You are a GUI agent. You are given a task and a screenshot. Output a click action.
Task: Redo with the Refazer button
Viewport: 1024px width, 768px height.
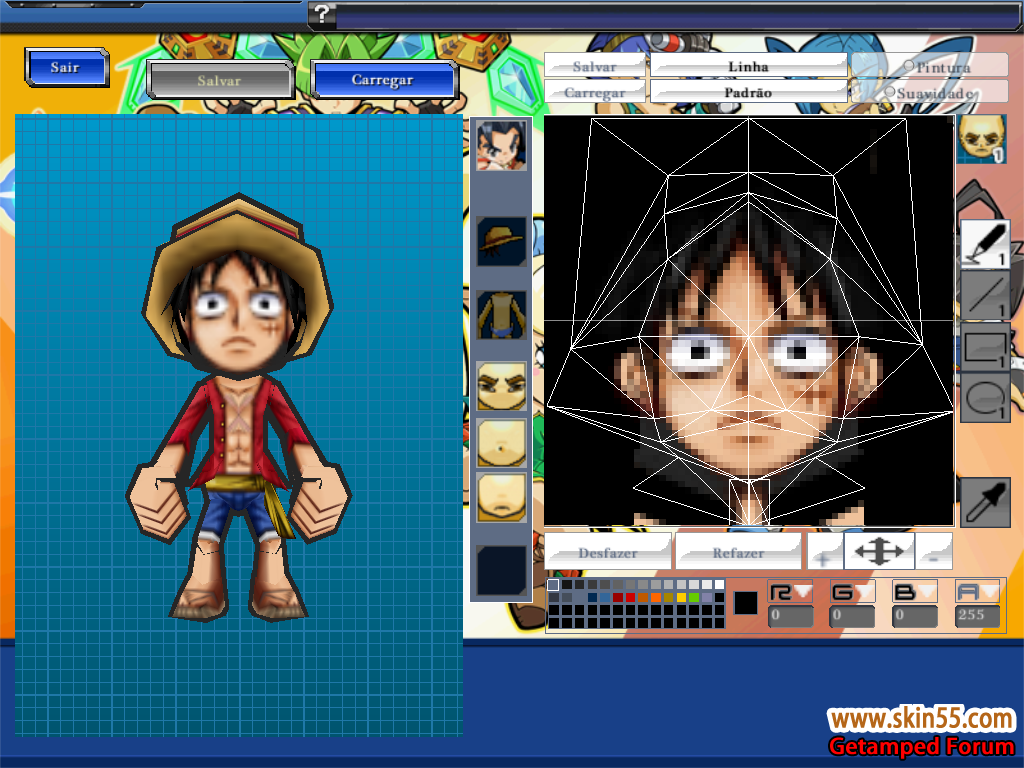[739, 552]
